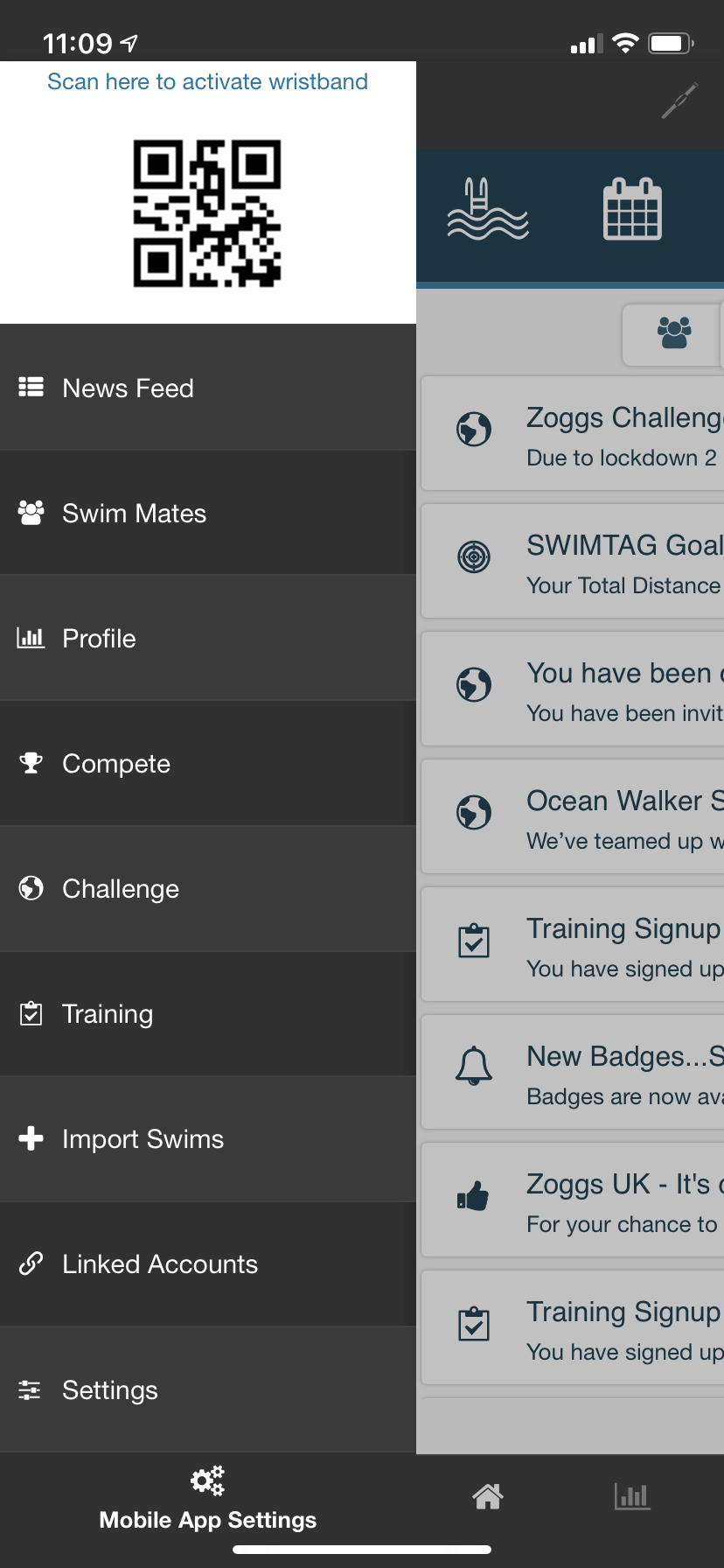The height and width of the screenshot is (1568, 724).
Task: Tap the bell icon beside New Badges
Action: (x=474, y=1066)
